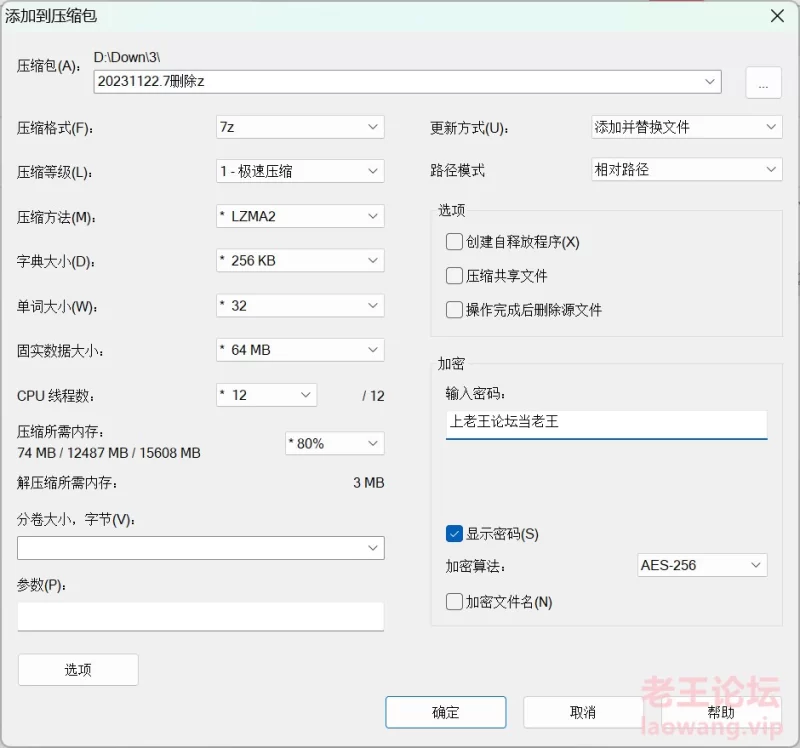The height and width of the screenshot is (748, 800).
Task: Click the 确定 confirm button
Action: coord(446,712)
